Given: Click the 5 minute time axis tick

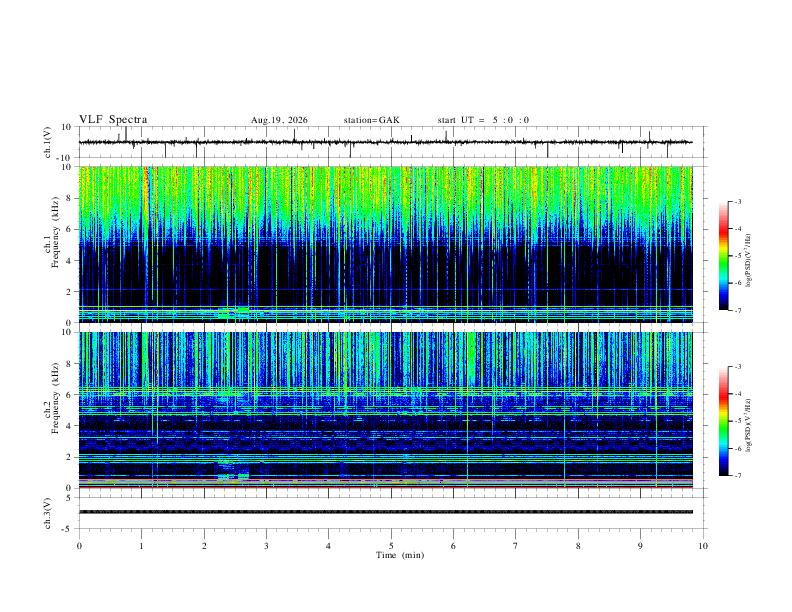Looking at the screenshot, I should coord(391,546).
